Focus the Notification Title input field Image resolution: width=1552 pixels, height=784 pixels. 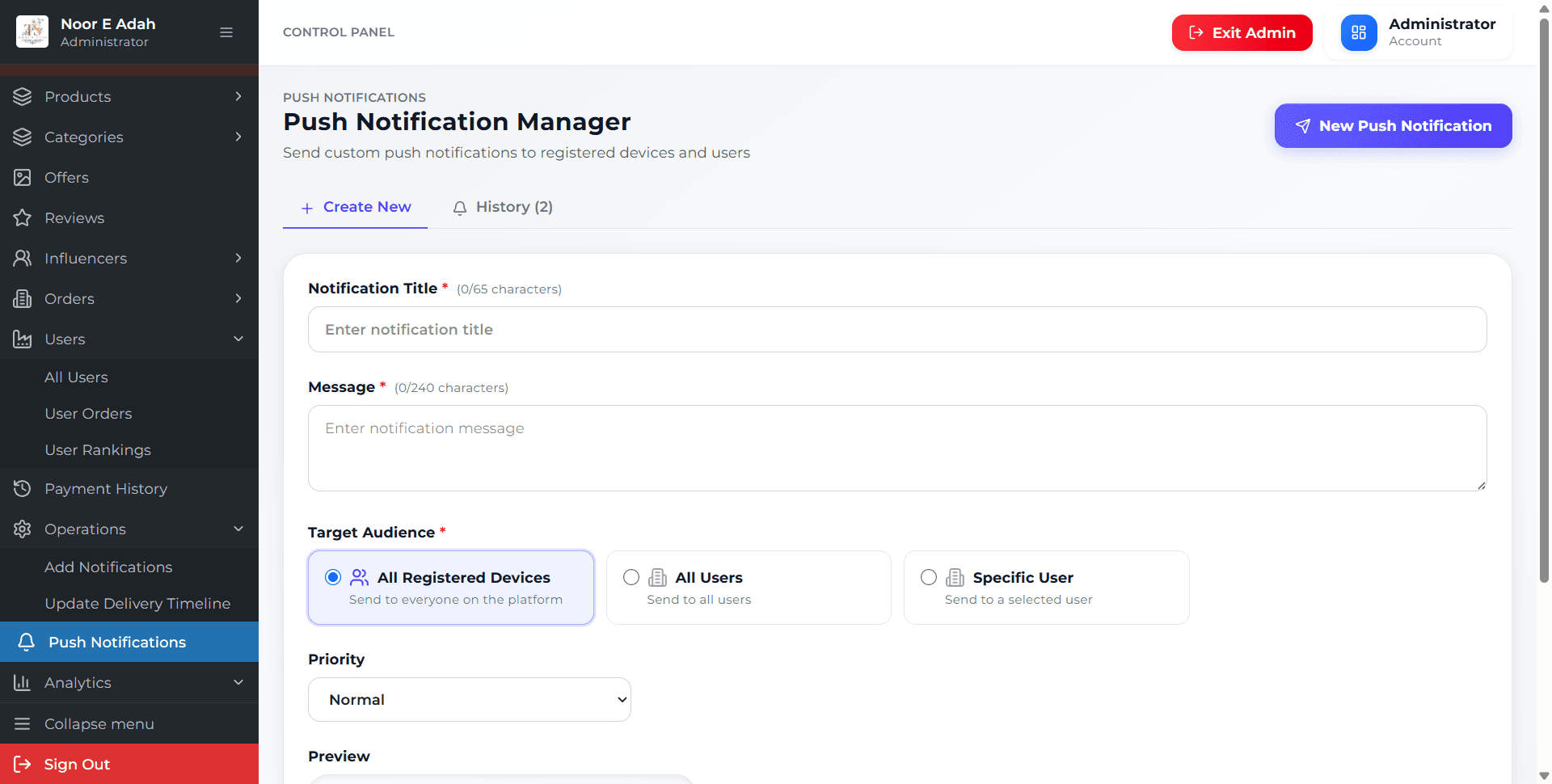tap(897, 329)
